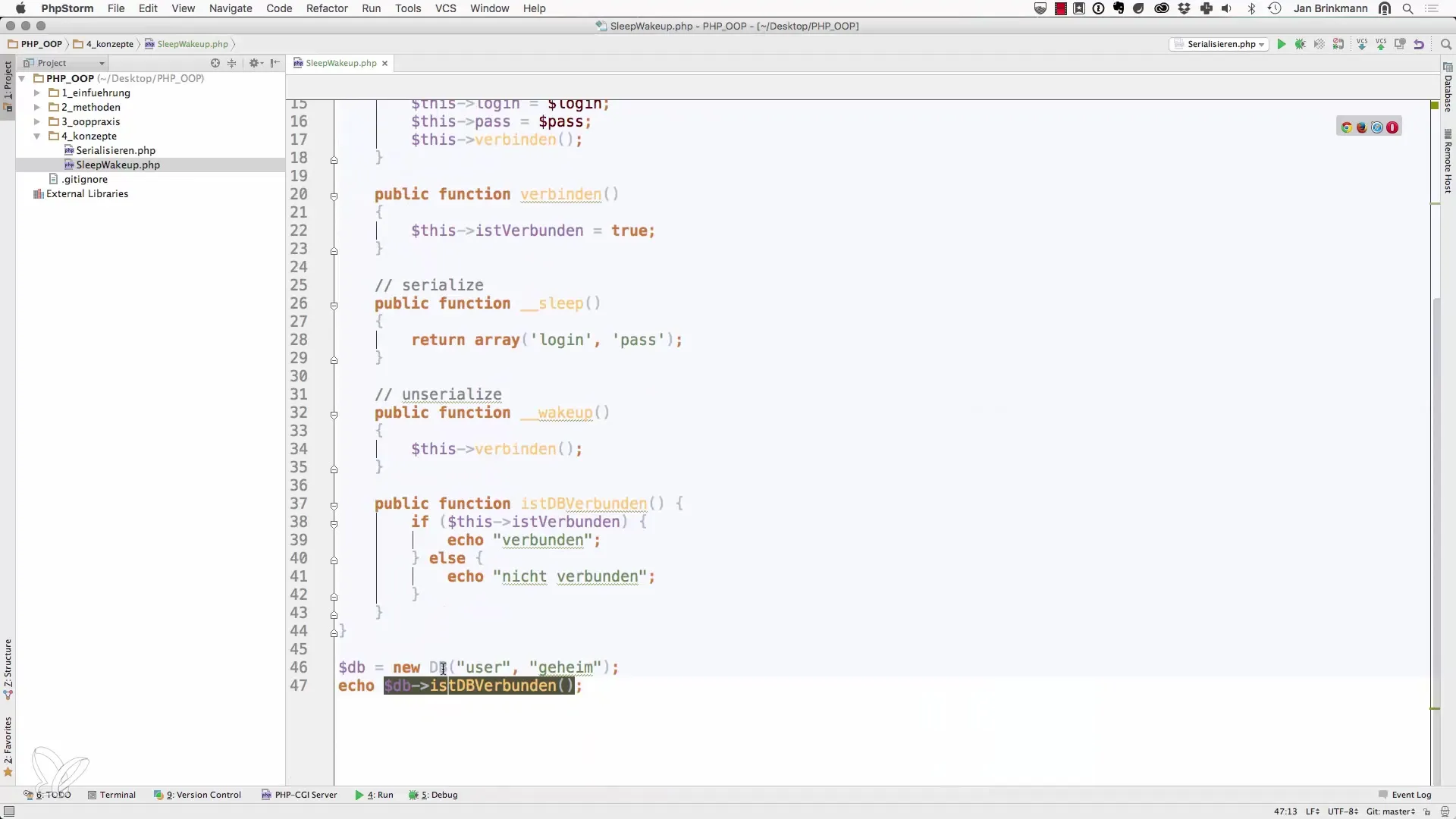
Task: Open preview in Opera browser icon
Action: tap(1392, 127)
